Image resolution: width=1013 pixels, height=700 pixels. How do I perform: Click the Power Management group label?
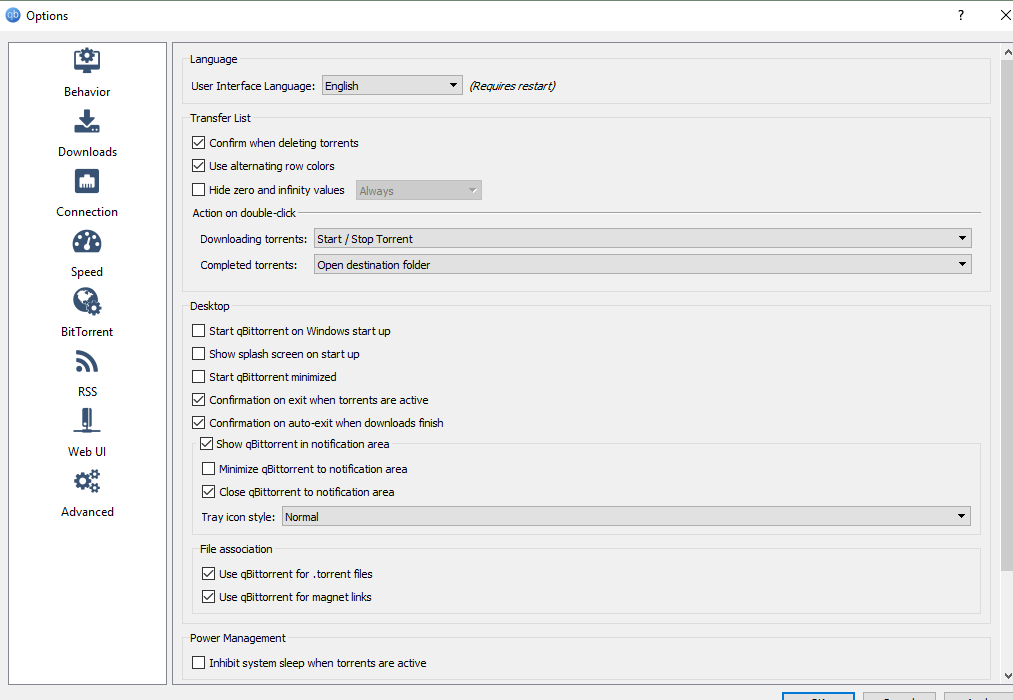(238, 638)
